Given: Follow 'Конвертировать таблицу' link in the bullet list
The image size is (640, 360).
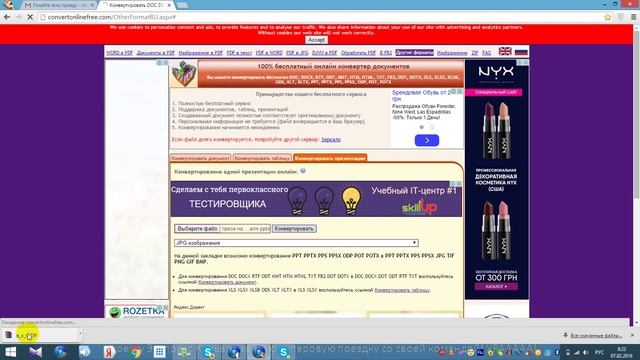Looking at the screenshot, I should (402, 290).
